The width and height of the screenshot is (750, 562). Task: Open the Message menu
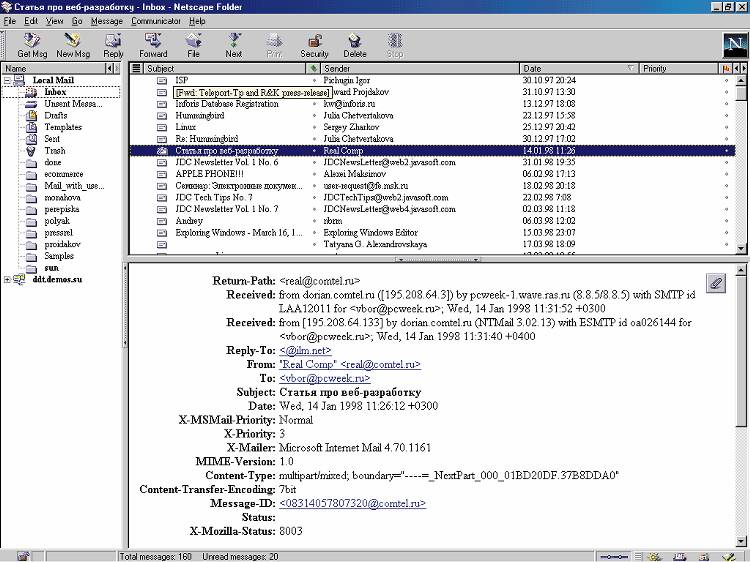point(107,21)
